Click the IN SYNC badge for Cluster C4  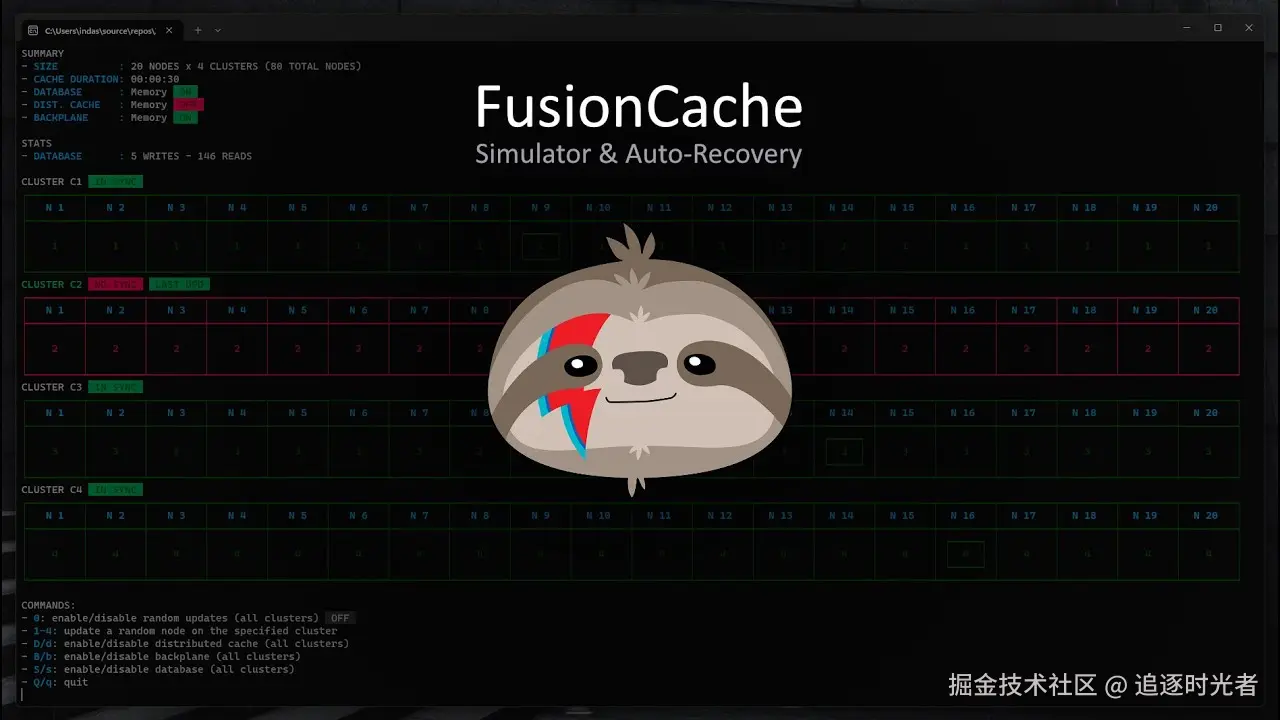(x=116, y=490)
